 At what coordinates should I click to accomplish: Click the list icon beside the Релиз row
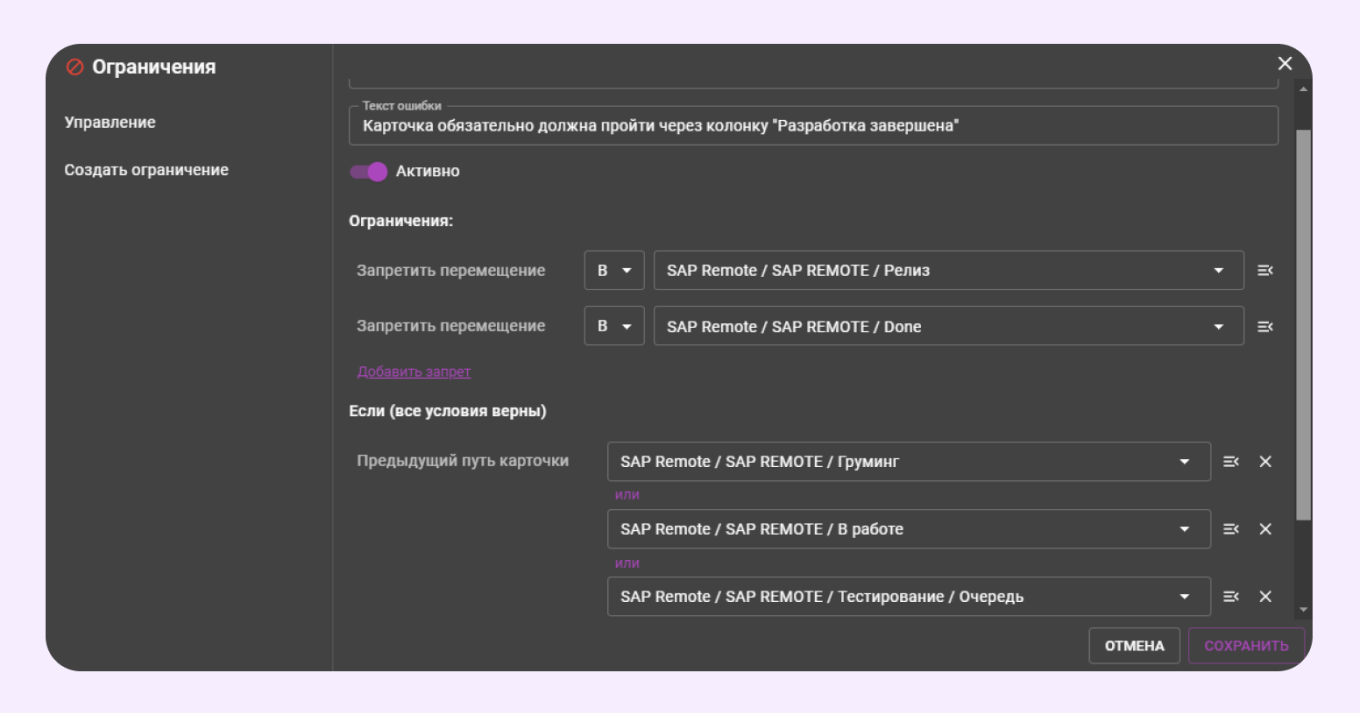1265,270
